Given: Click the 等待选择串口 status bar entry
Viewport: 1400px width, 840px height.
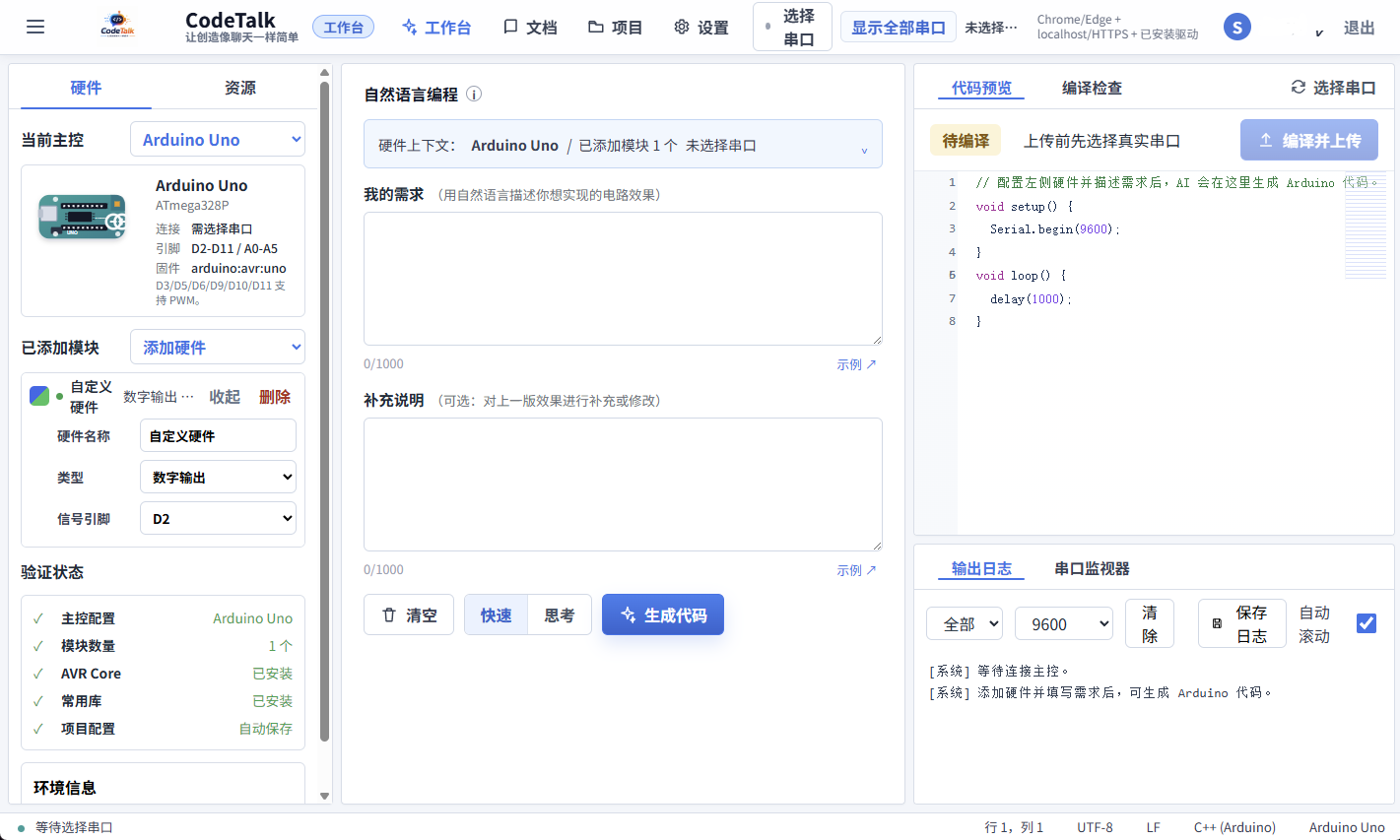Looking at the screenshot, I should point(66,827).
